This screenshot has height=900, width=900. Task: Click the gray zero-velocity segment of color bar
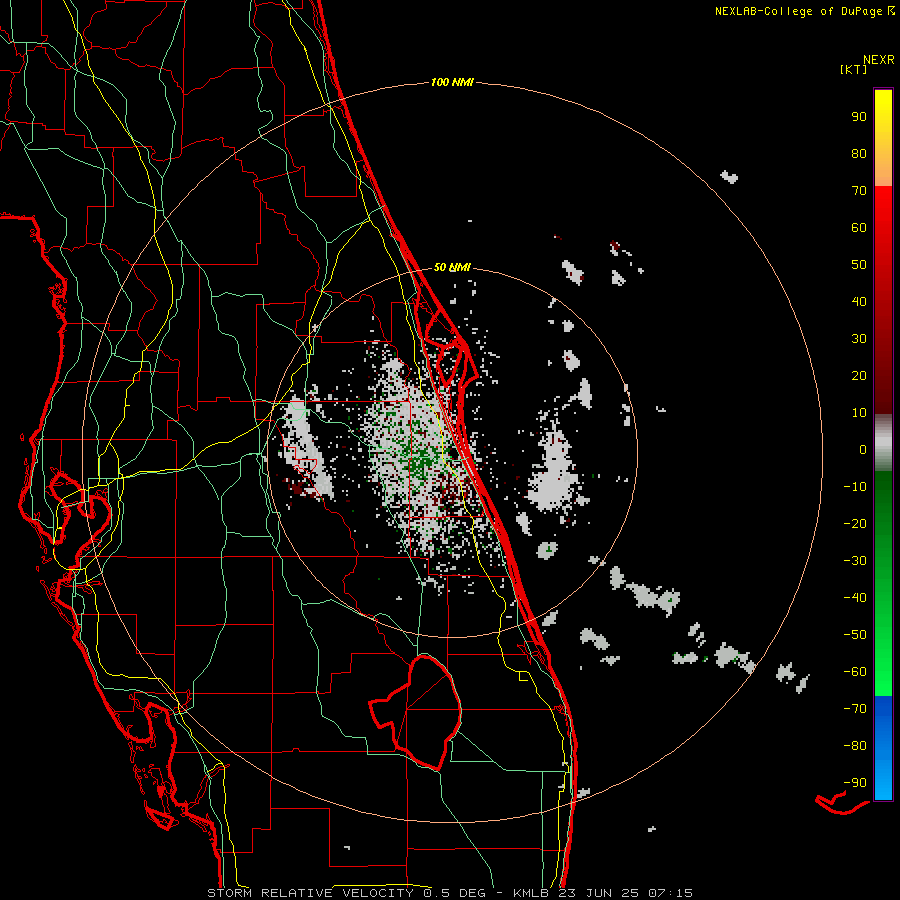click(883, 443)
